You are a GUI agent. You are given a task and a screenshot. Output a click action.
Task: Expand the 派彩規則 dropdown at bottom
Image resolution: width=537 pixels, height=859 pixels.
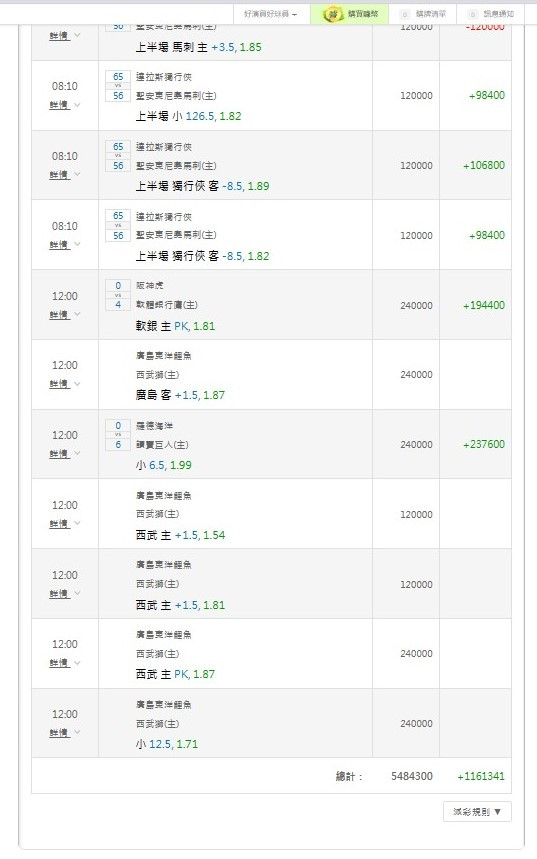(x=477, y=812)
